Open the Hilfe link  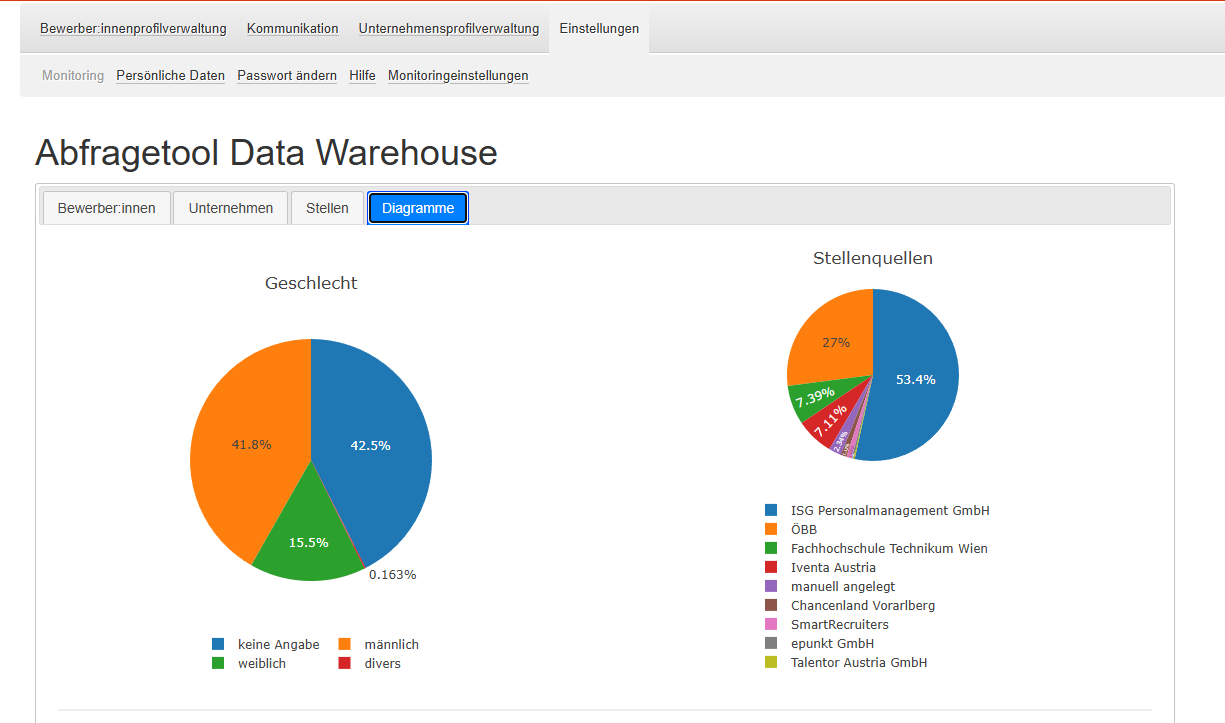coord(362,75)
